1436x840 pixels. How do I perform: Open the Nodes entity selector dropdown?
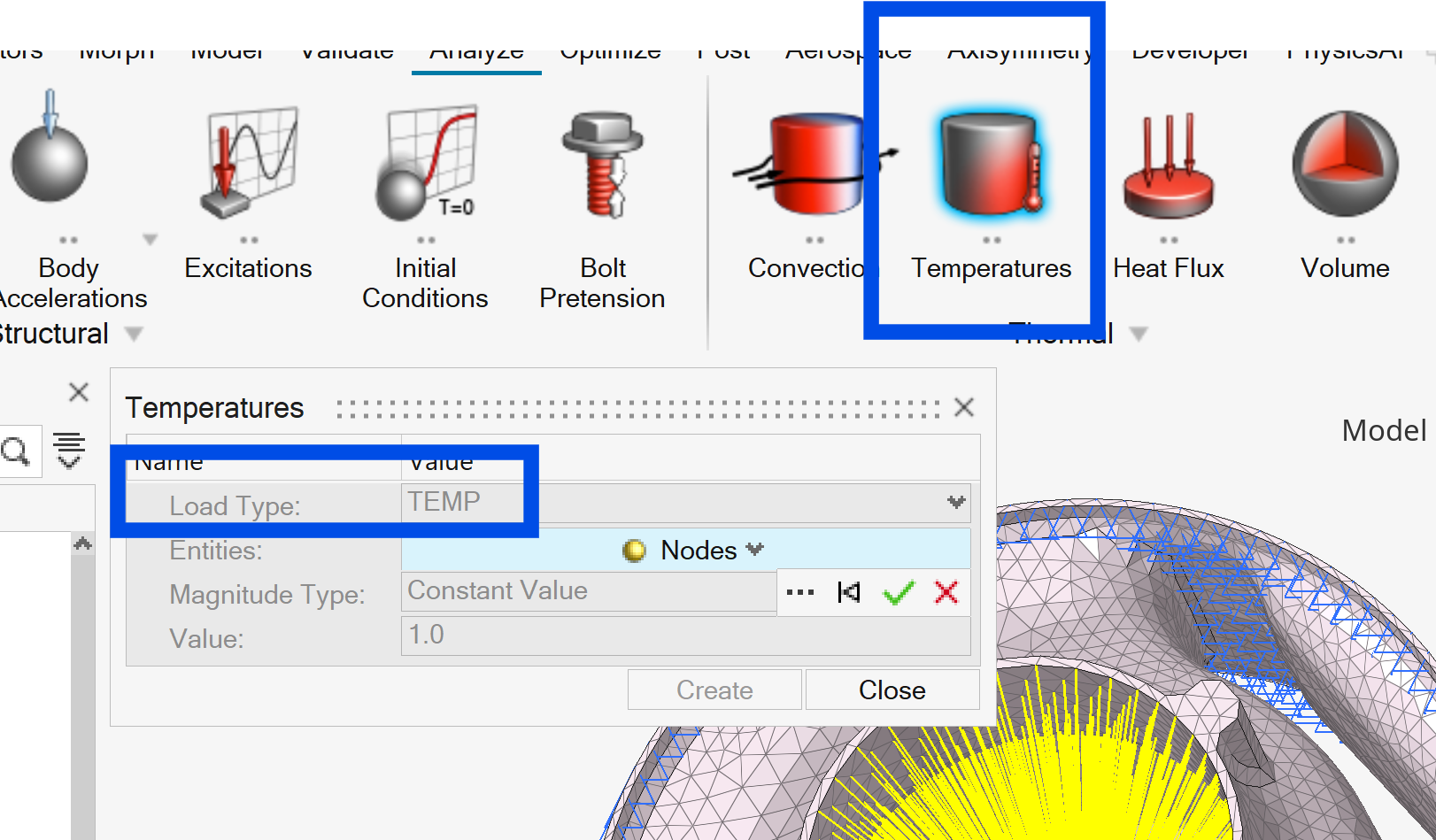click(686, 550)
